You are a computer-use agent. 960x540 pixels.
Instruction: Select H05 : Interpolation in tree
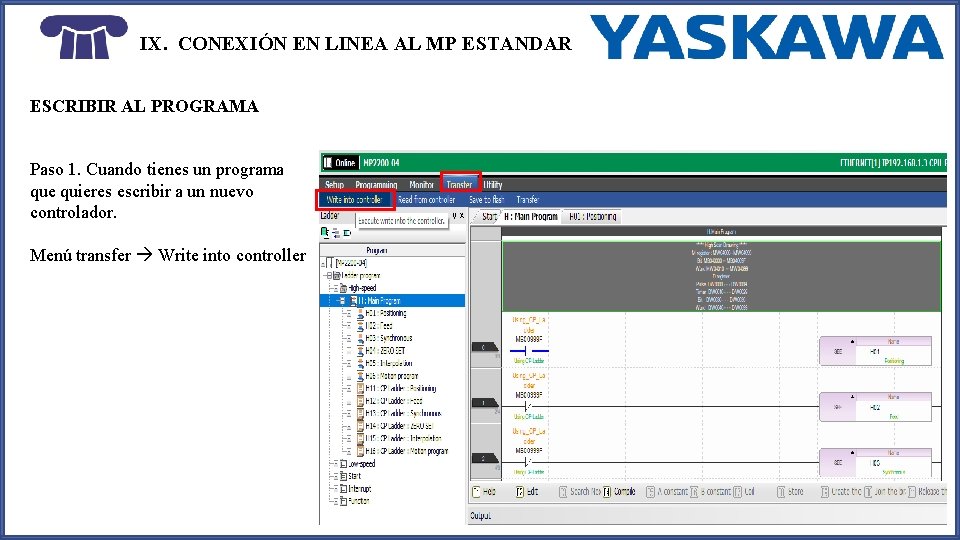coord(388,364)
